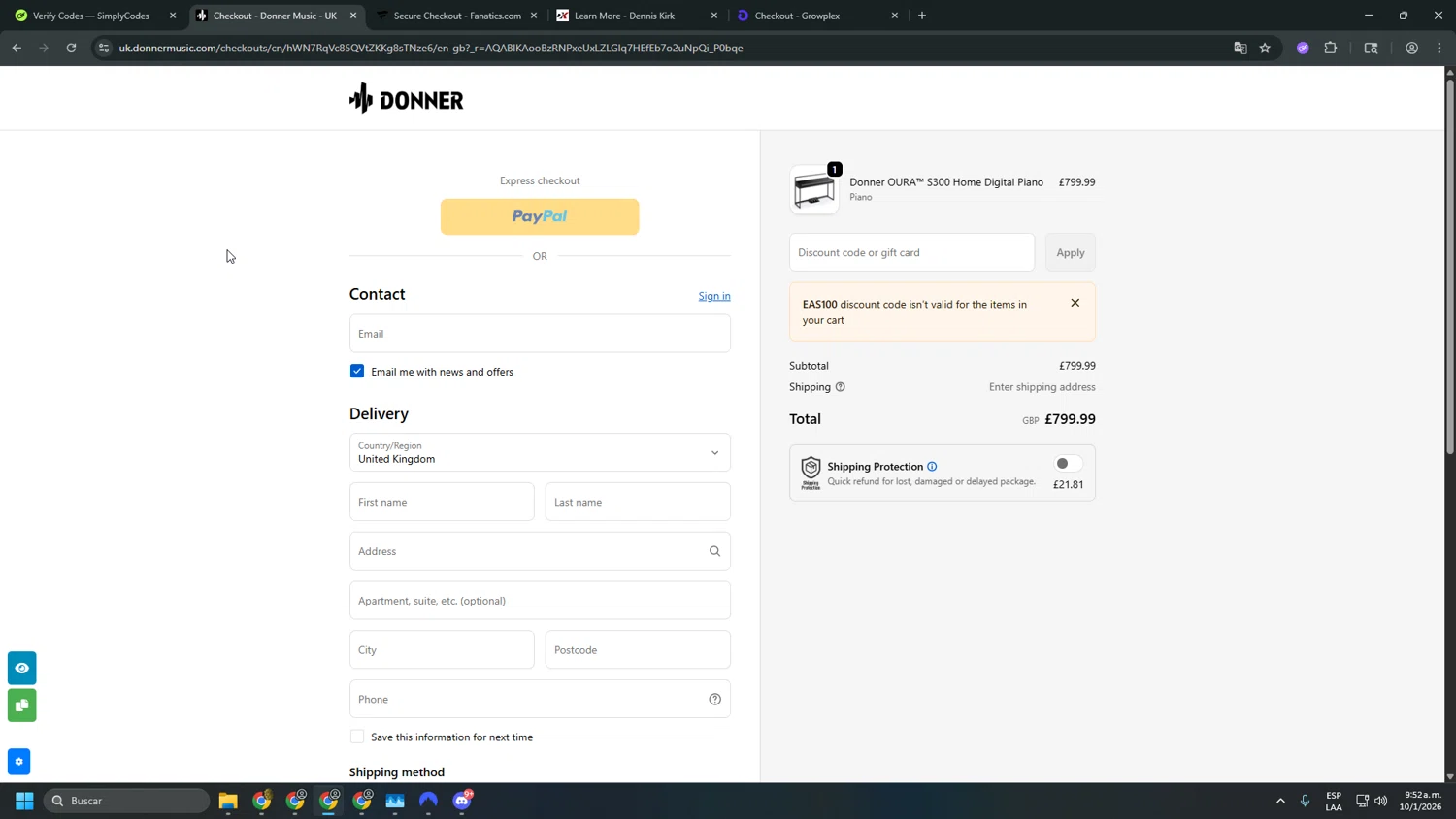Open the Chrome three-dot menu
The width and height of the screenshot is (1456, 819).
coord(1439,48)
